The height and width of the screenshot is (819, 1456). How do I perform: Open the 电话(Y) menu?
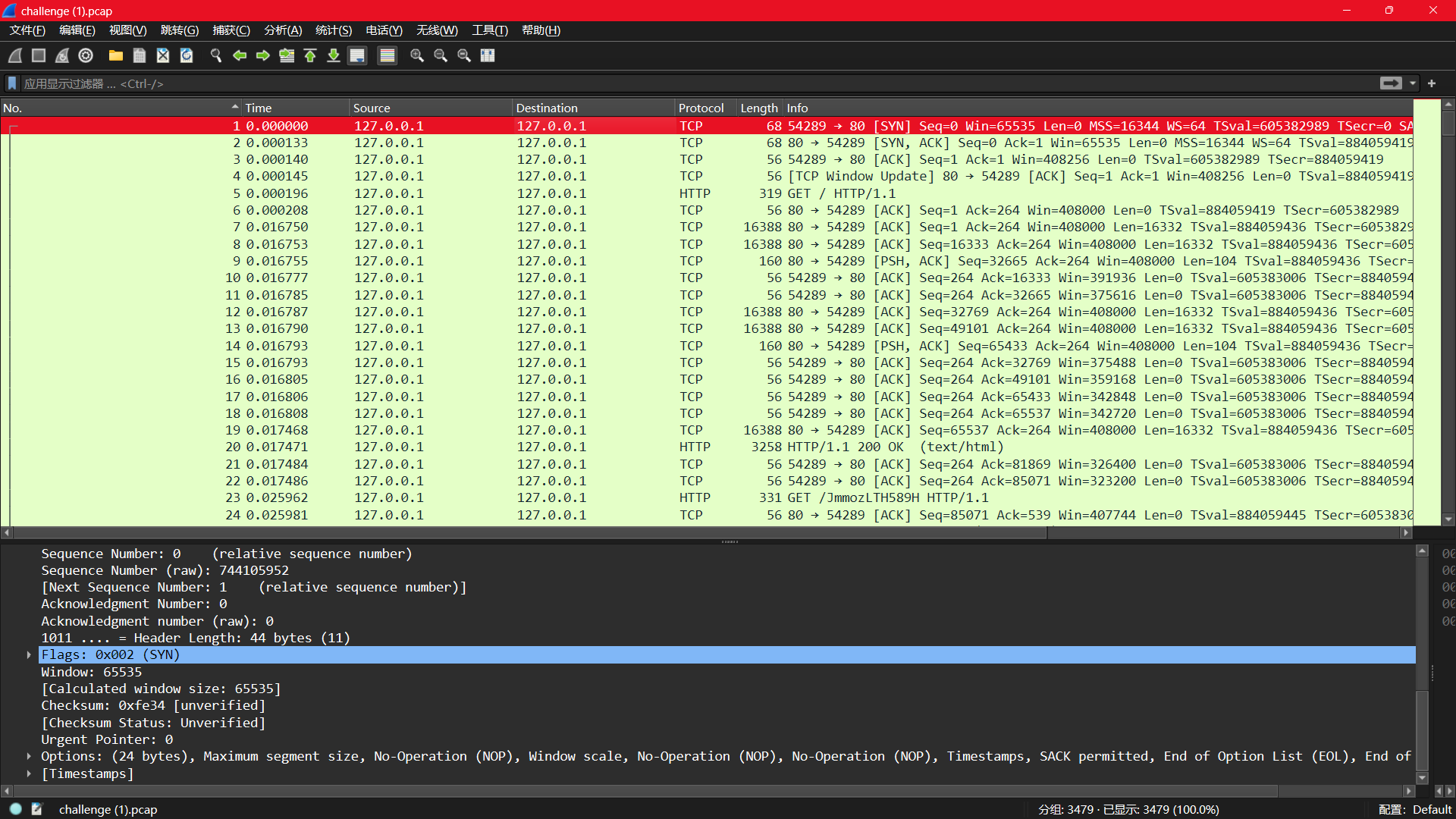pos(384,30)
